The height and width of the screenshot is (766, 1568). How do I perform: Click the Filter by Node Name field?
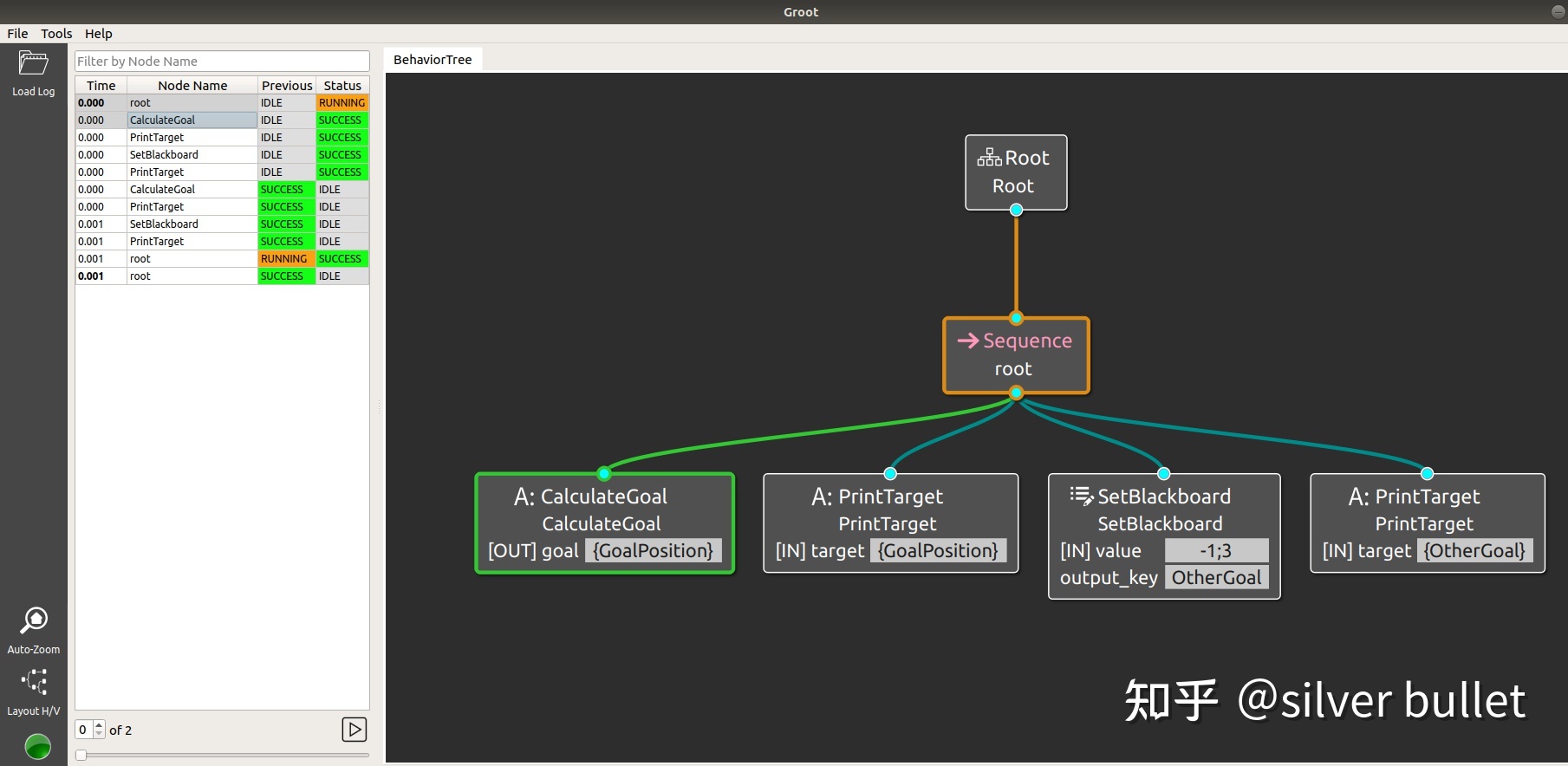[x=222, y=62]
